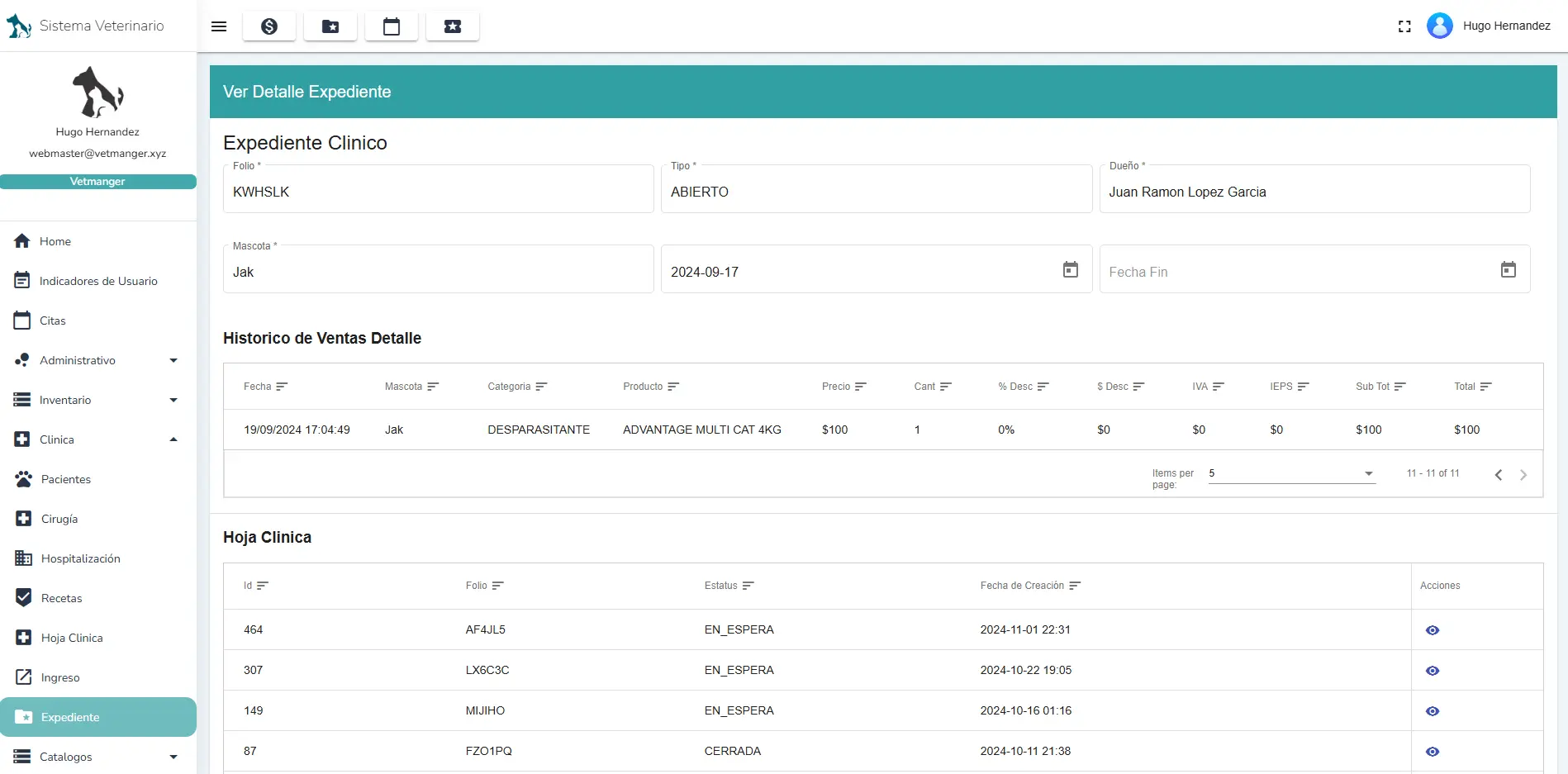The height and width of the screenshot is (774, 1568).
Task: Open Ingreso from the sidebar
Action: pyautogui.click(x=98, y=677)
